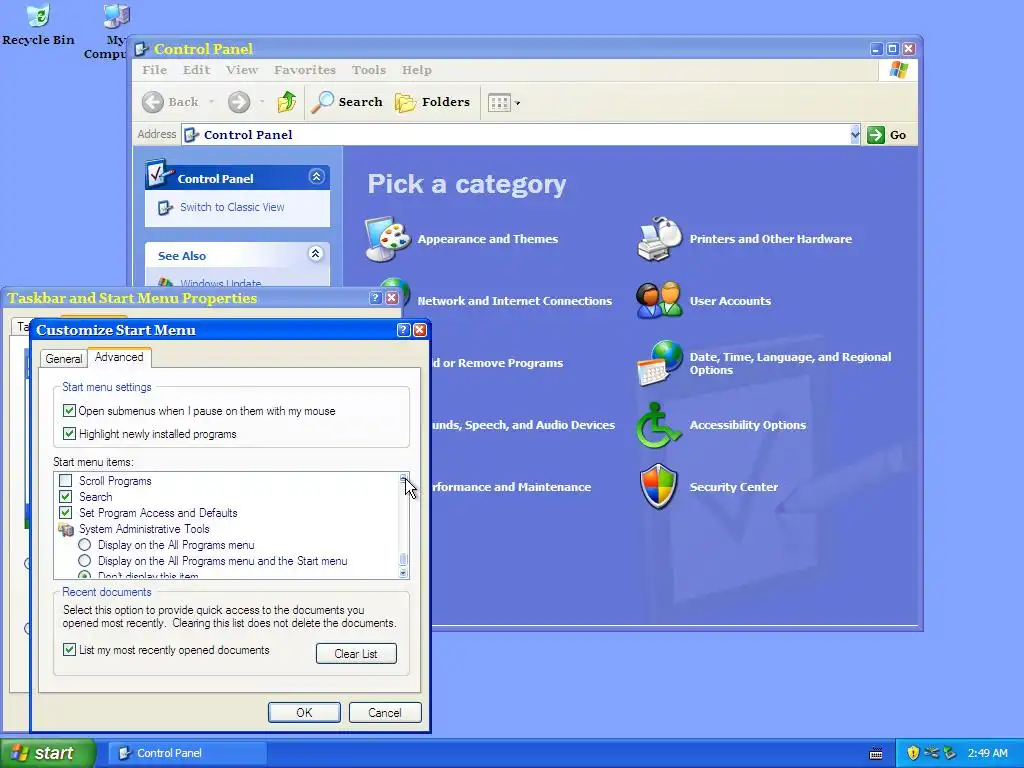Viewport: 1024px width, 768px height.
Task: Click the Clear List button
Action: (356, 654)
